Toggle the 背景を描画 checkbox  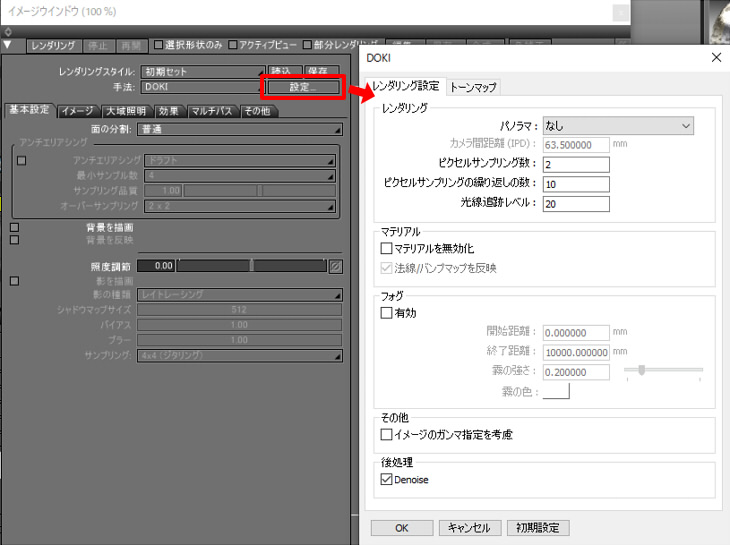coord(14,227)
